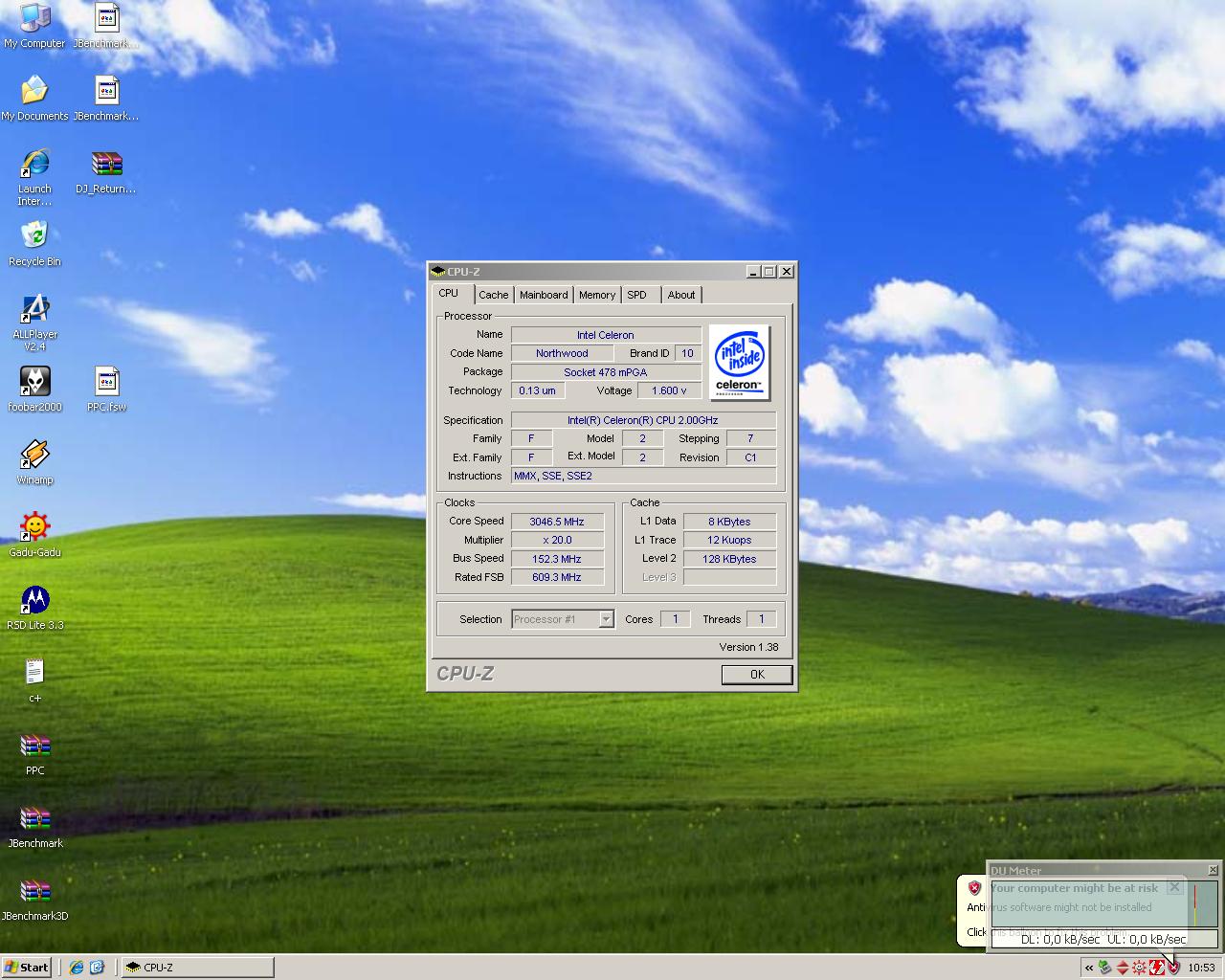
Task: Switch to the SPD tab
Action: (637, 295)
